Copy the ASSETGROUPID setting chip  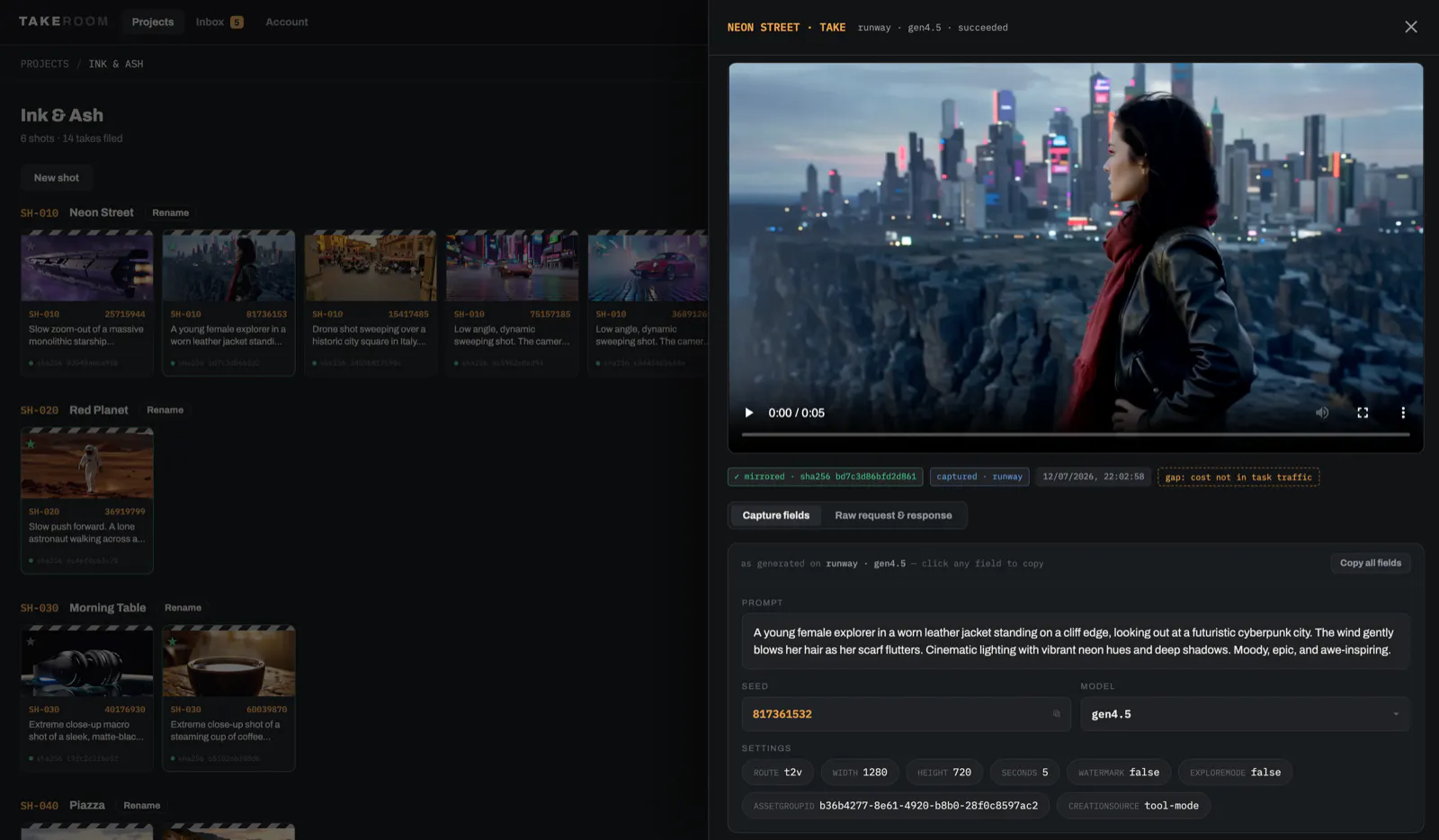coord(895,806)
